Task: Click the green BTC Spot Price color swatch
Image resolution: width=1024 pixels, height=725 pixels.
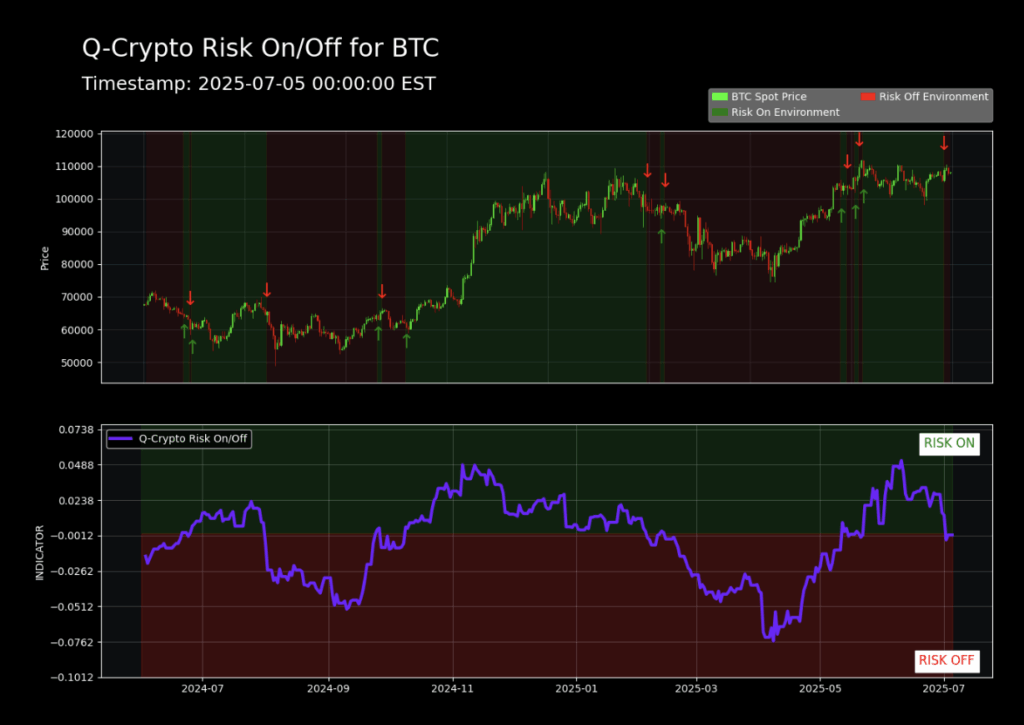Action: [x=718, y=96]
